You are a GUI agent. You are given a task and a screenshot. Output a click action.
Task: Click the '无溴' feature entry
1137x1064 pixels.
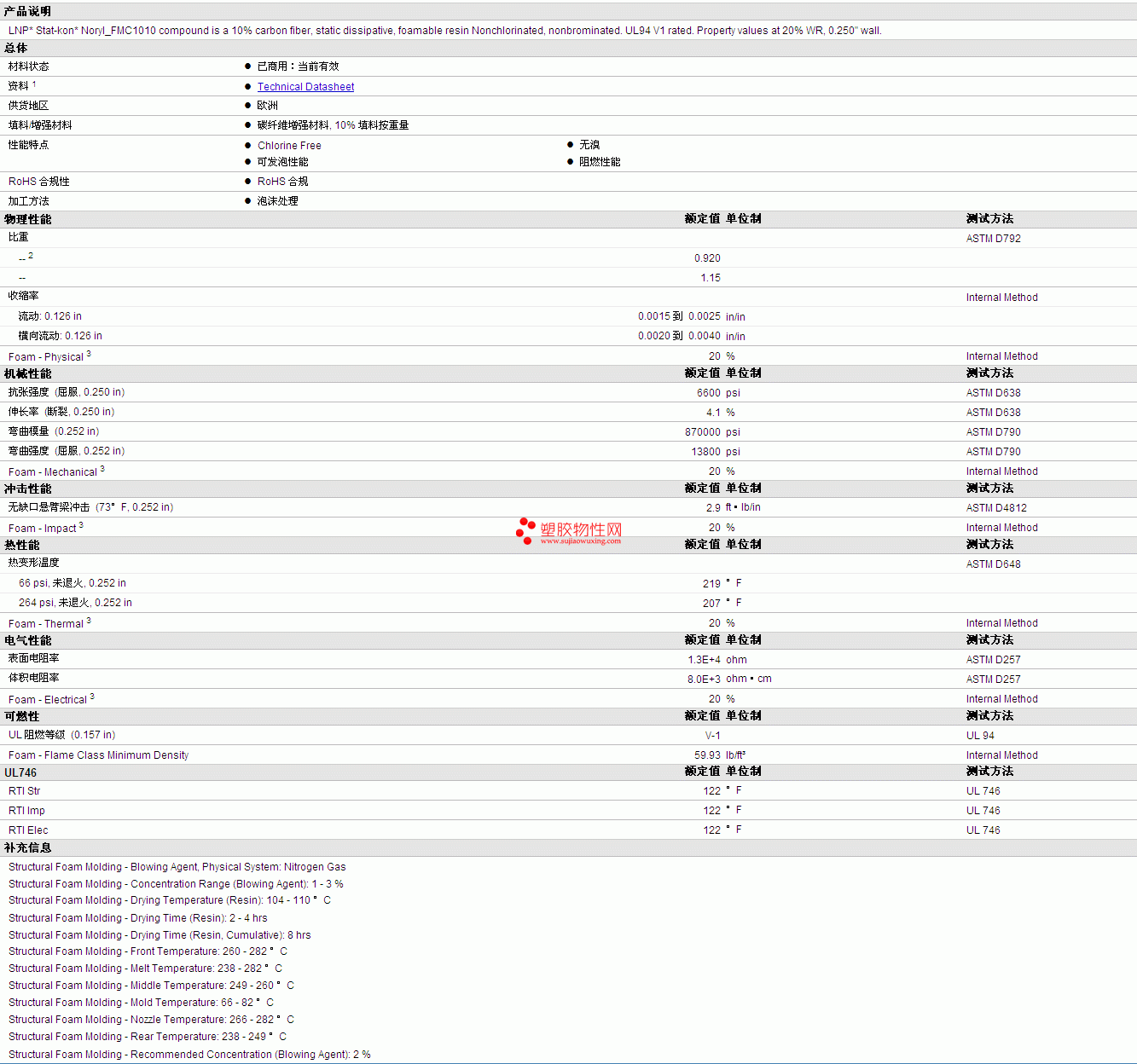589,145
